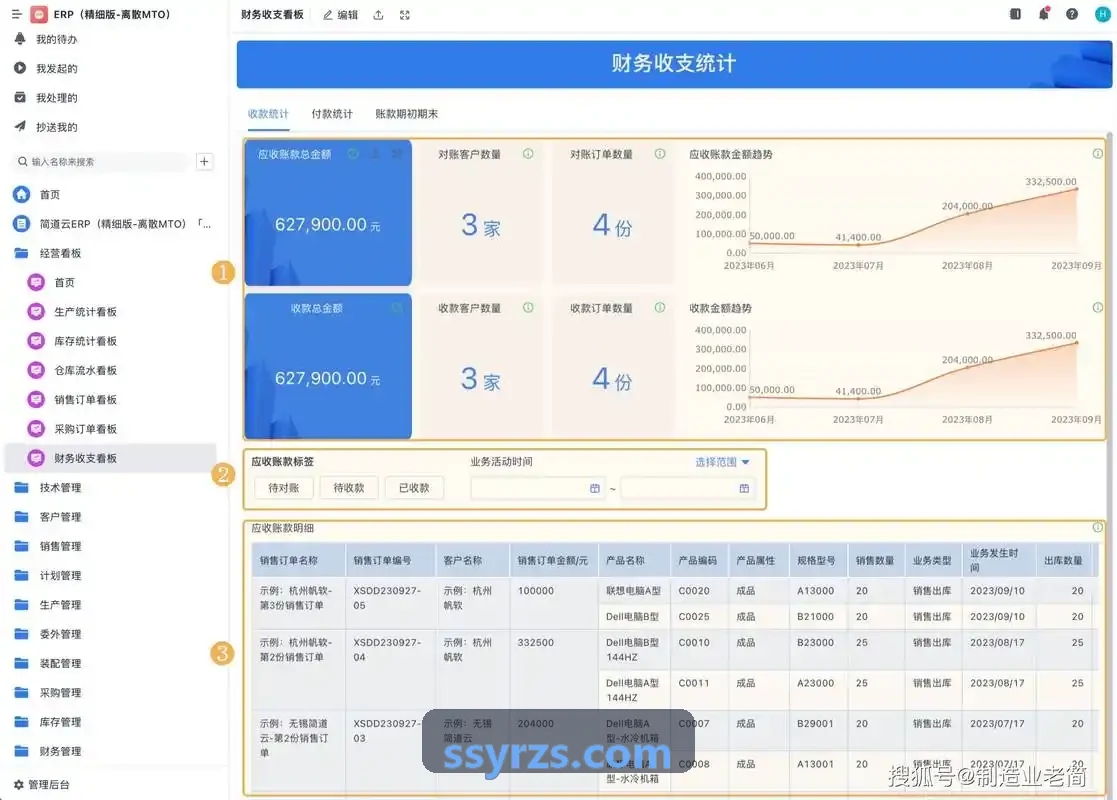Open 管理后台 settings gear
This screenshot has height=800, width=1117.
pos(42,784)
